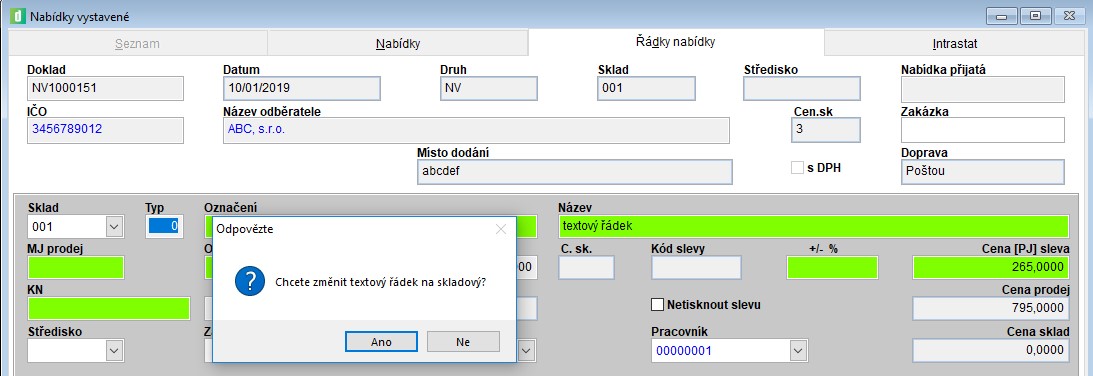Click the Cena prodej field 795,0000
This screenshot has height=376, width=1093.
coord(991,308)
